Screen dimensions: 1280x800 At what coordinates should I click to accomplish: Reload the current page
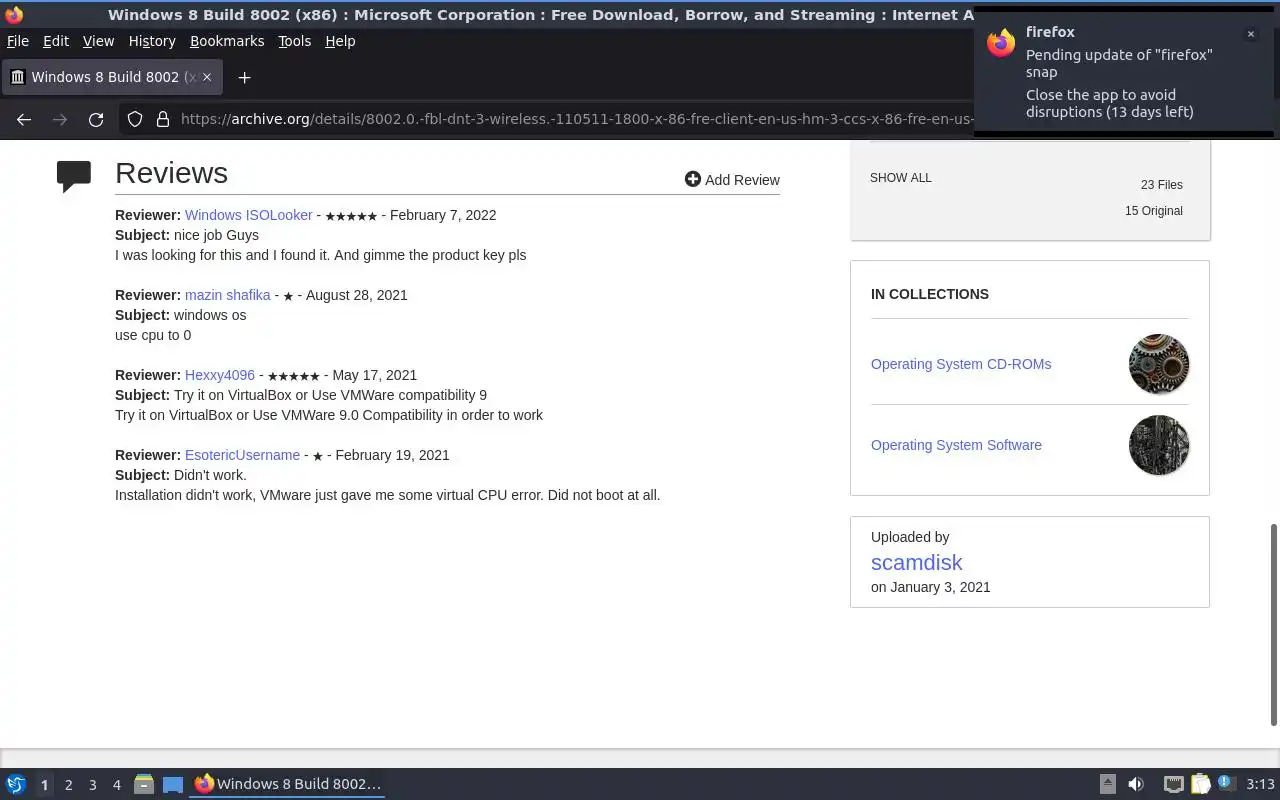96,119
